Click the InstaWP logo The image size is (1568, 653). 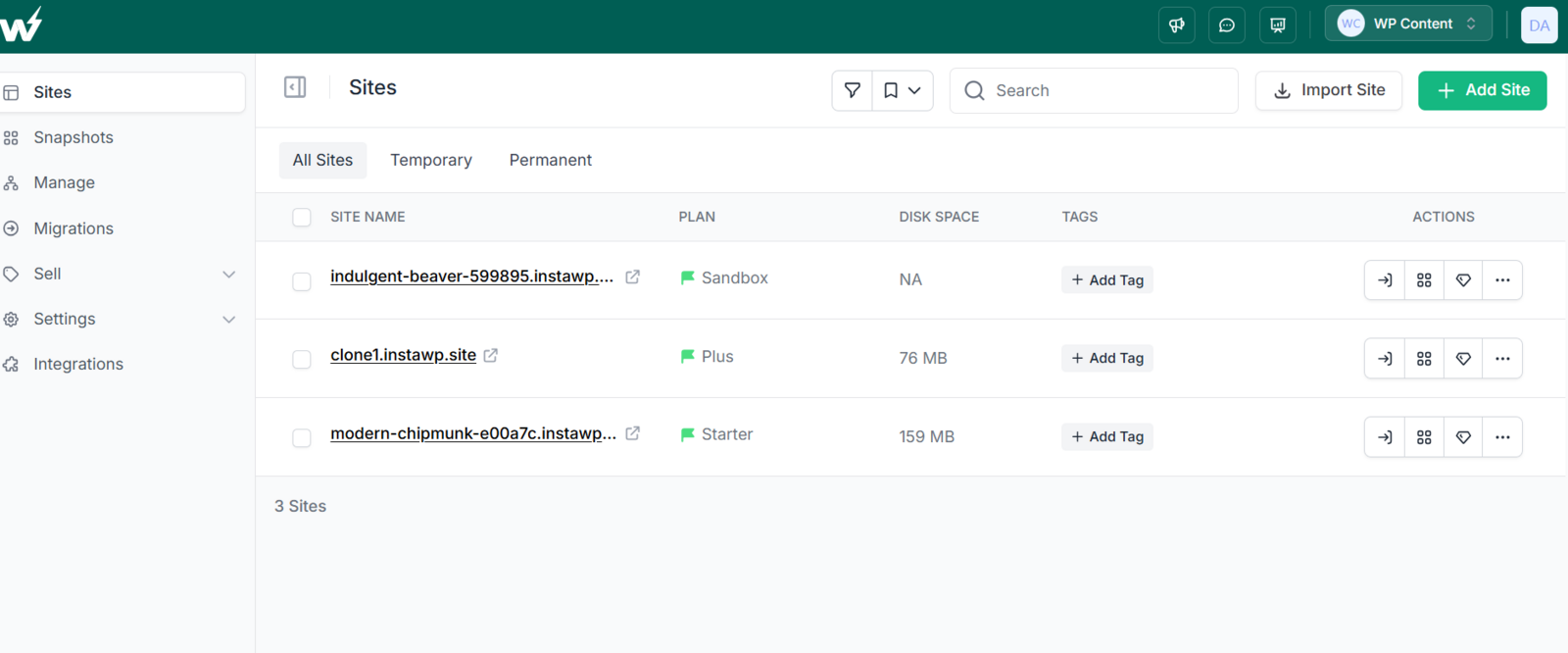tap(21, 25)
